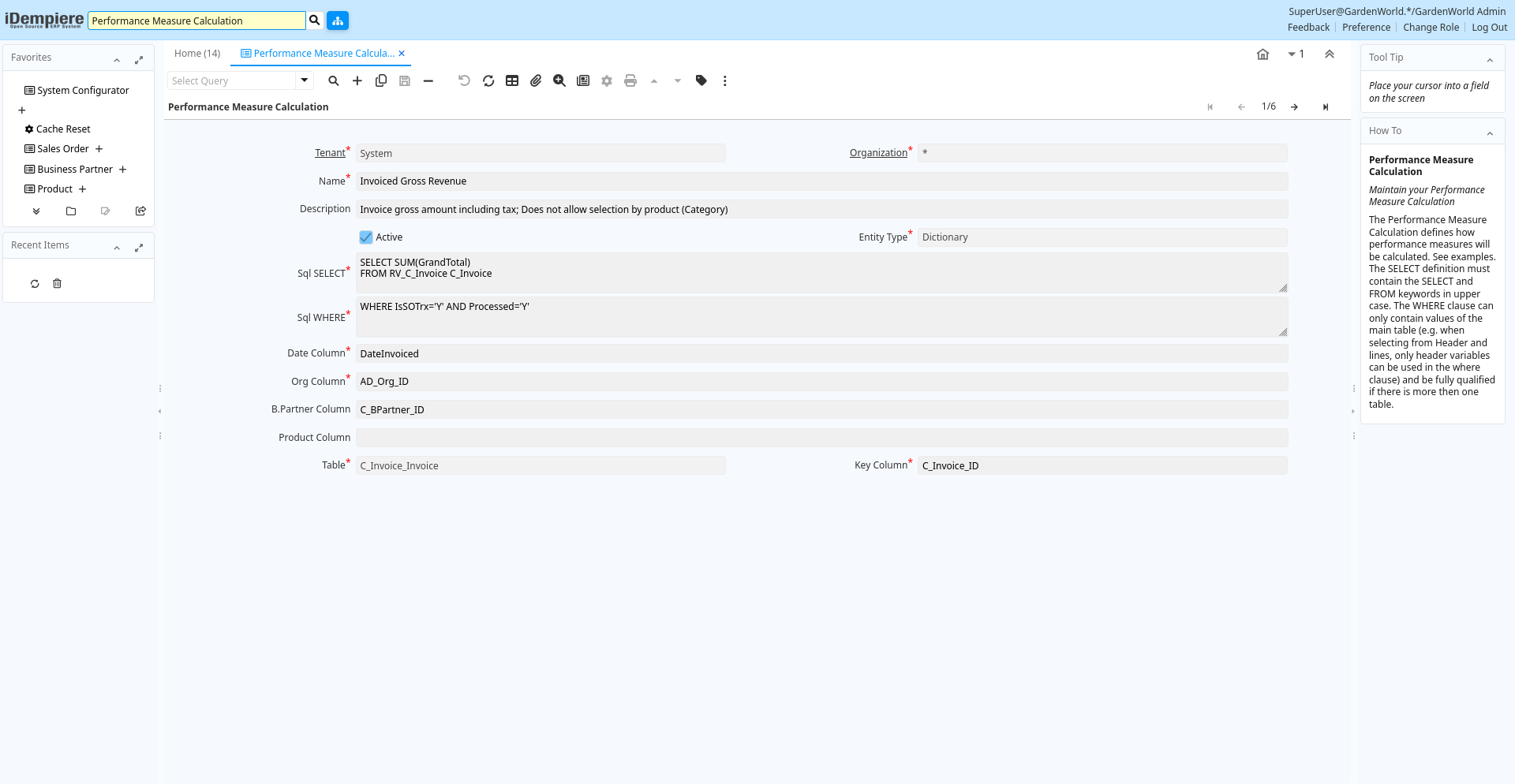Open the Entity Type dropdown field
The width and height of the screenshot is (1515, 784).
click(1102, 237)
